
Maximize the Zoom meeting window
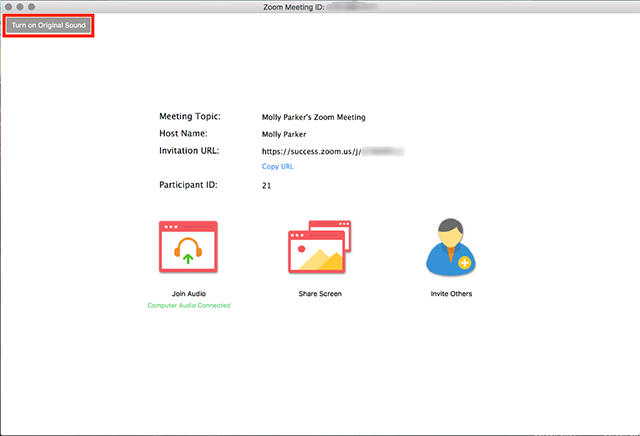[x=31, y=7]
